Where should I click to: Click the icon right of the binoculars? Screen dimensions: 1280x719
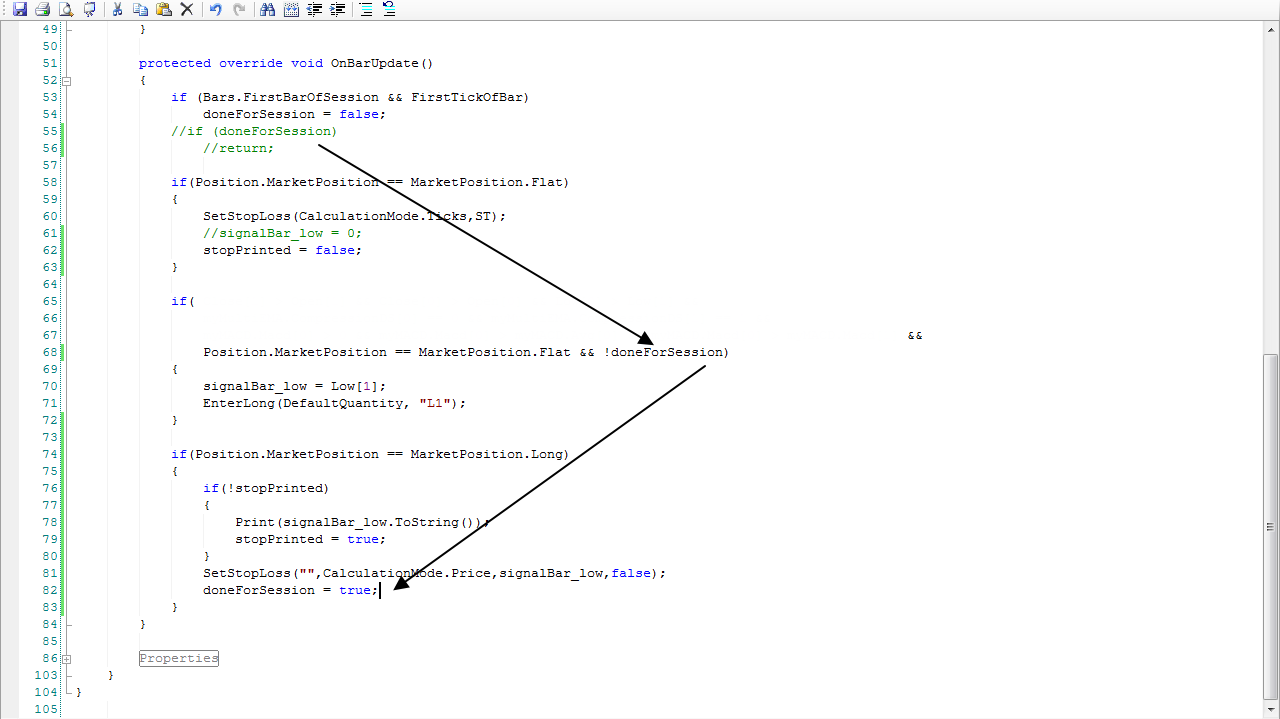[x=291, y=10]
